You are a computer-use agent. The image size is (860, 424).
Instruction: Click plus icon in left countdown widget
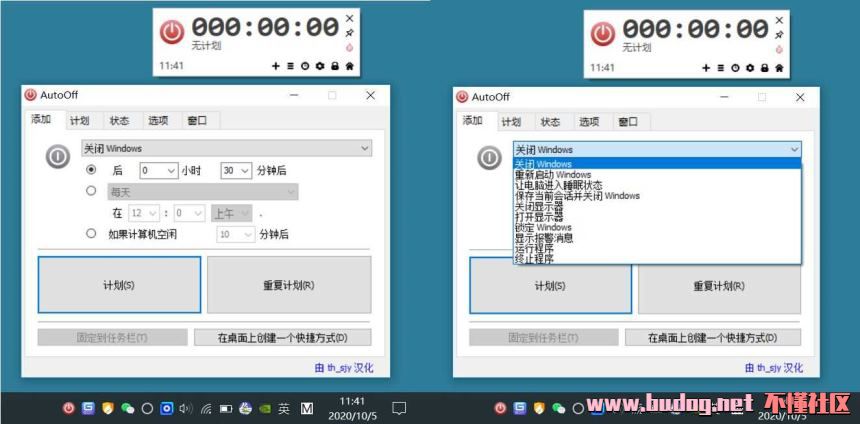click(x=276, y=66)
